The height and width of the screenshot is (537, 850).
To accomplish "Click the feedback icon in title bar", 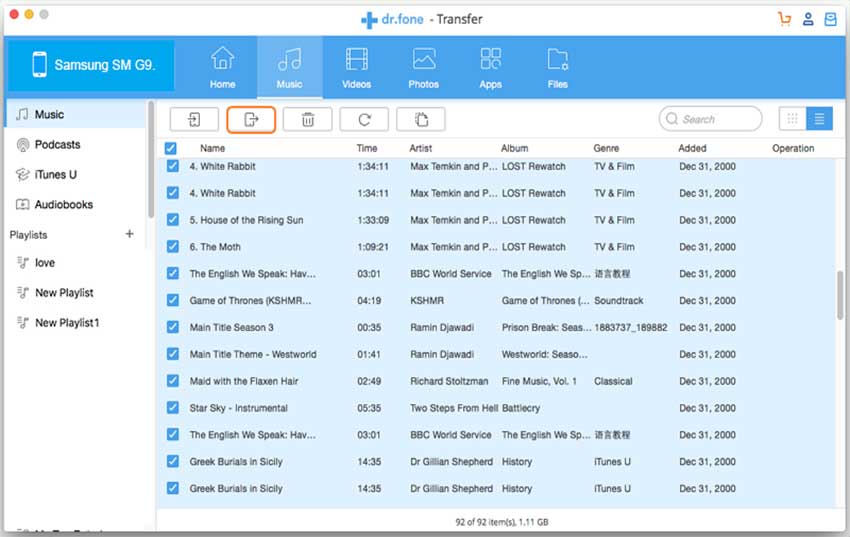I will coord(830,20).
